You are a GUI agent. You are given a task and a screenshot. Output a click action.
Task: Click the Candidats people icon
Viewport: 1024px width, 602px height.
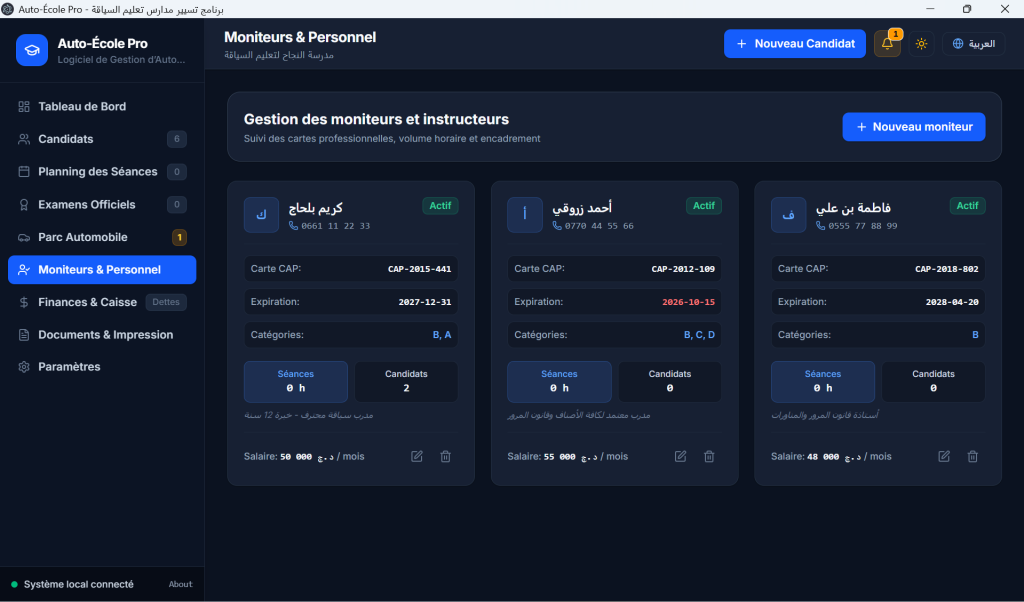pos(24,139)
